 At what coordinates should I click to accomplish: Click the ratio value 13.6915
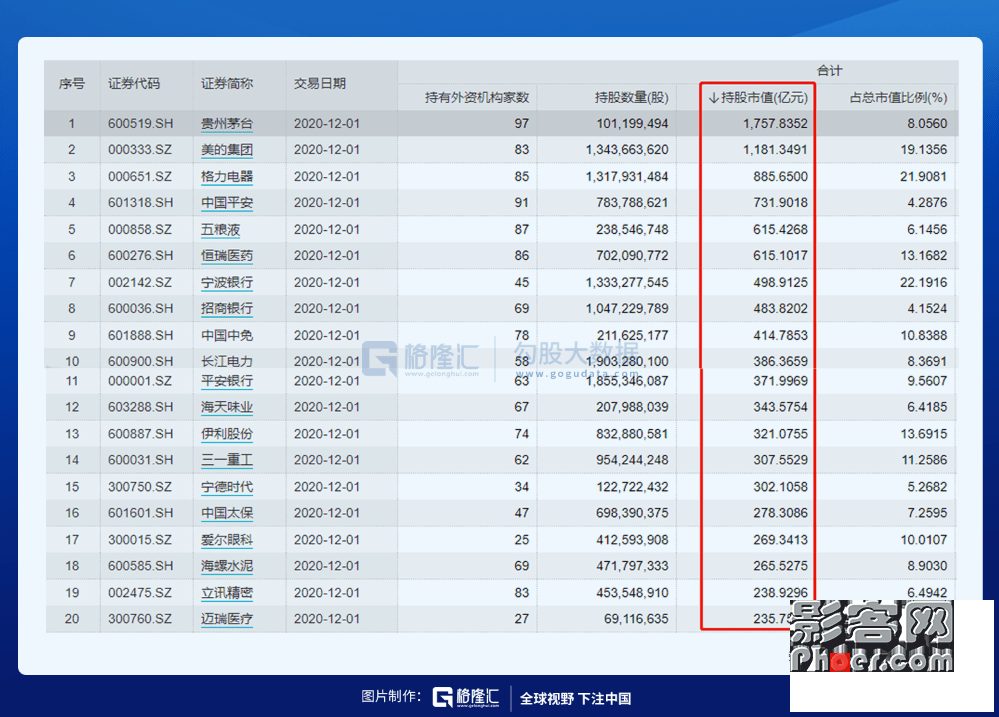point(924,434)
